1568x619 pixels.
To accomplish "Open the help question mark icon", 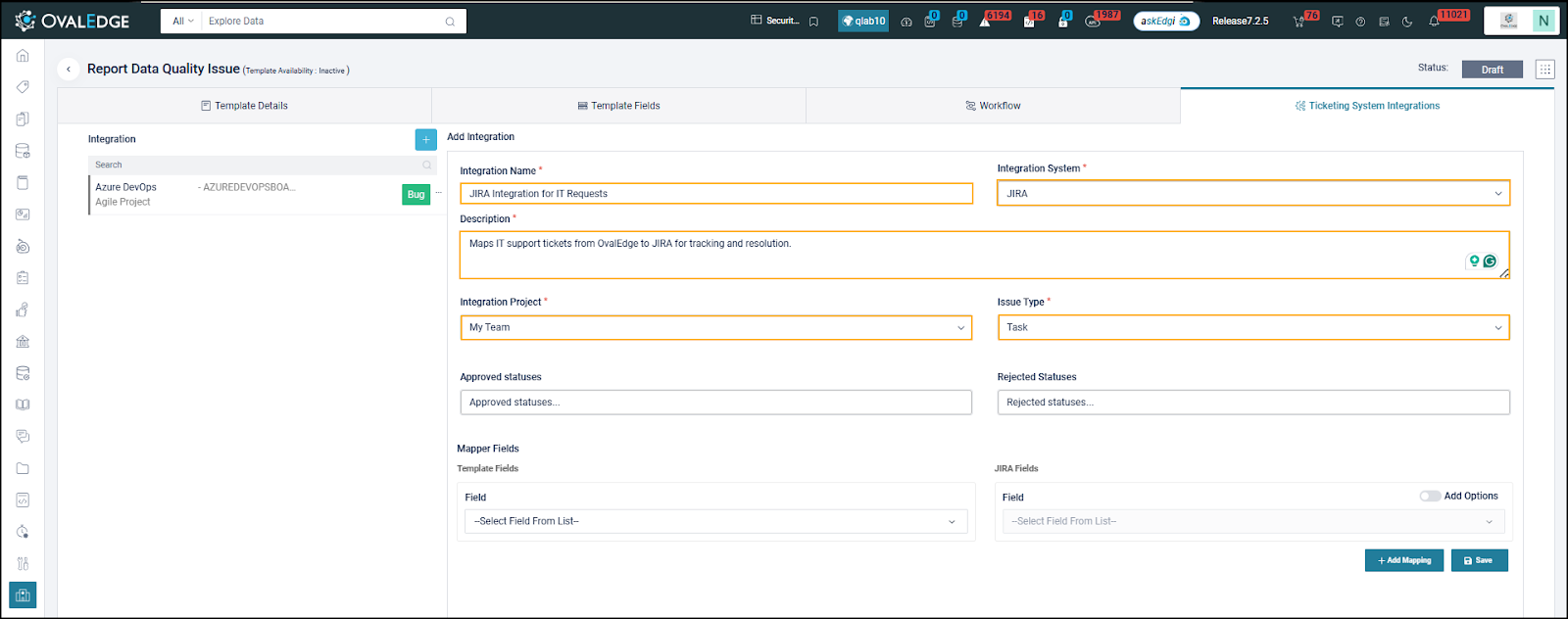I will point(1360,22).
